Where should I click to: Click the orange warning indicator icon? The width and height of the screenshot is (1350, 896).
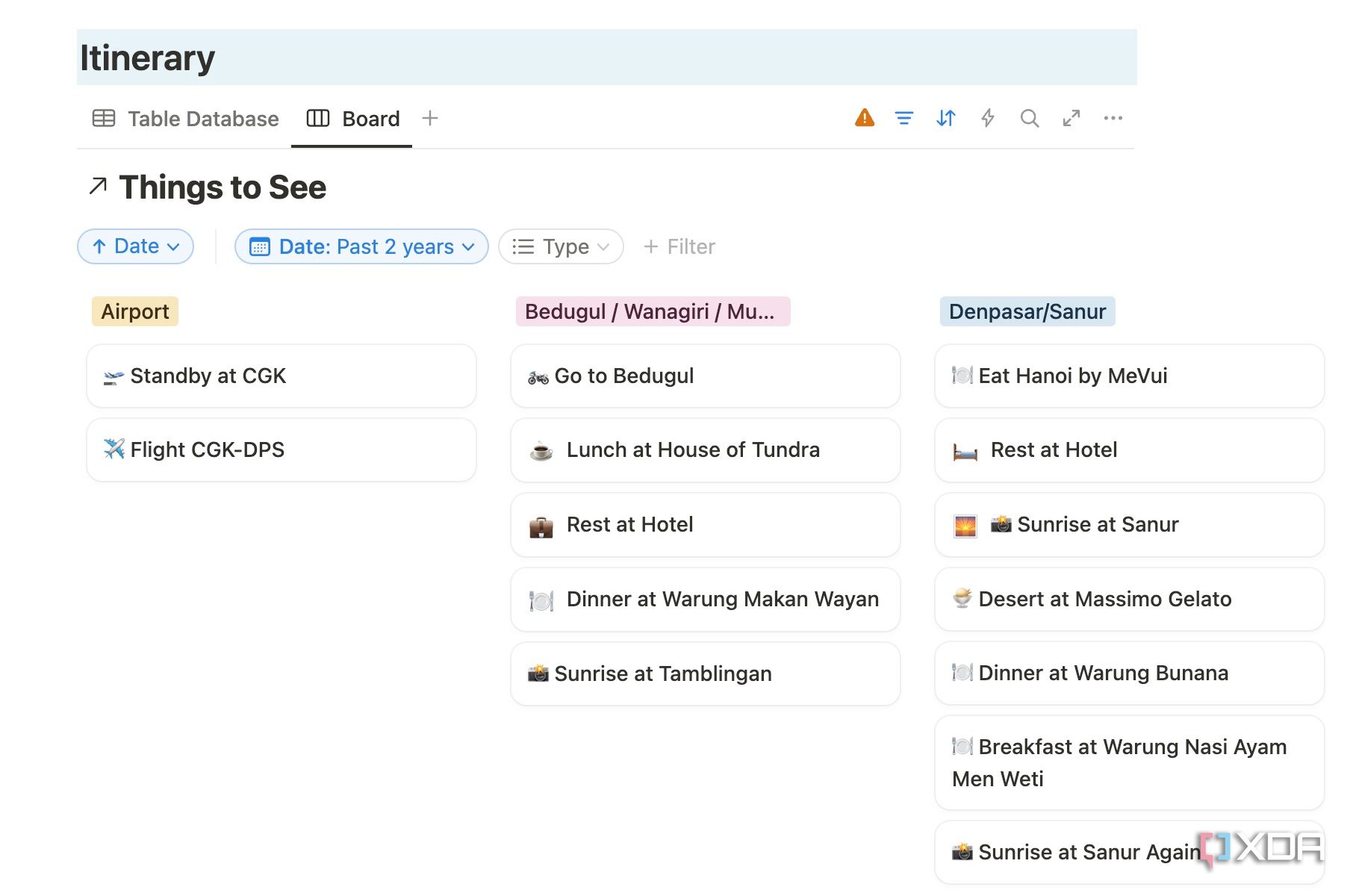pyautogui.click(x=863, y=118)
